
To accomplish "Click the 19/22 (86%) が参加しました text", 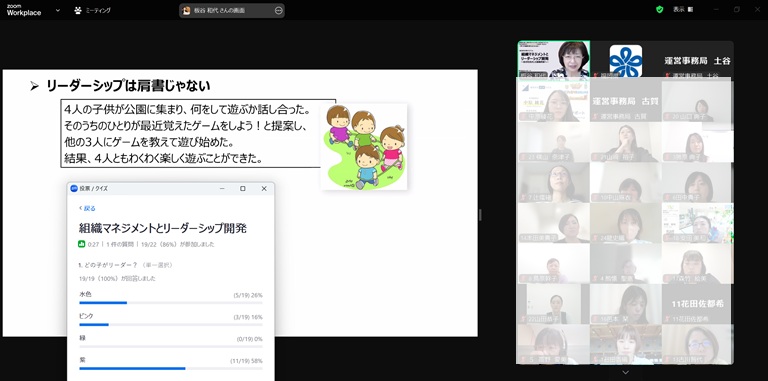I will [x=177, y=244].
